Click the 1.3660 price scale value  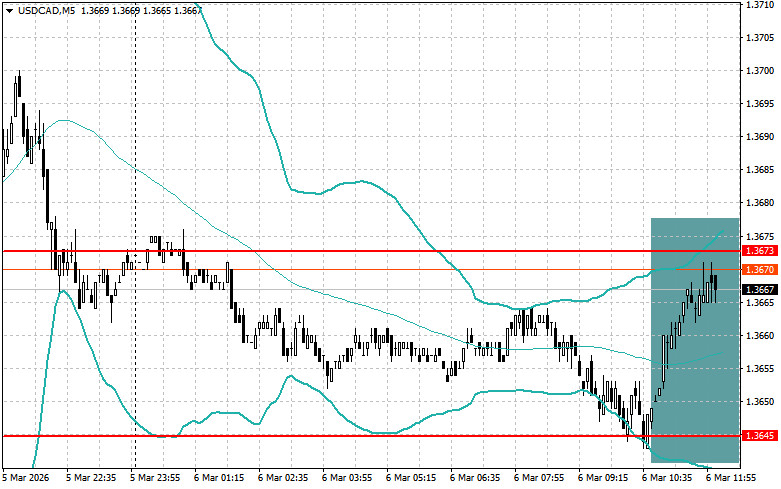tap(760, 336)
